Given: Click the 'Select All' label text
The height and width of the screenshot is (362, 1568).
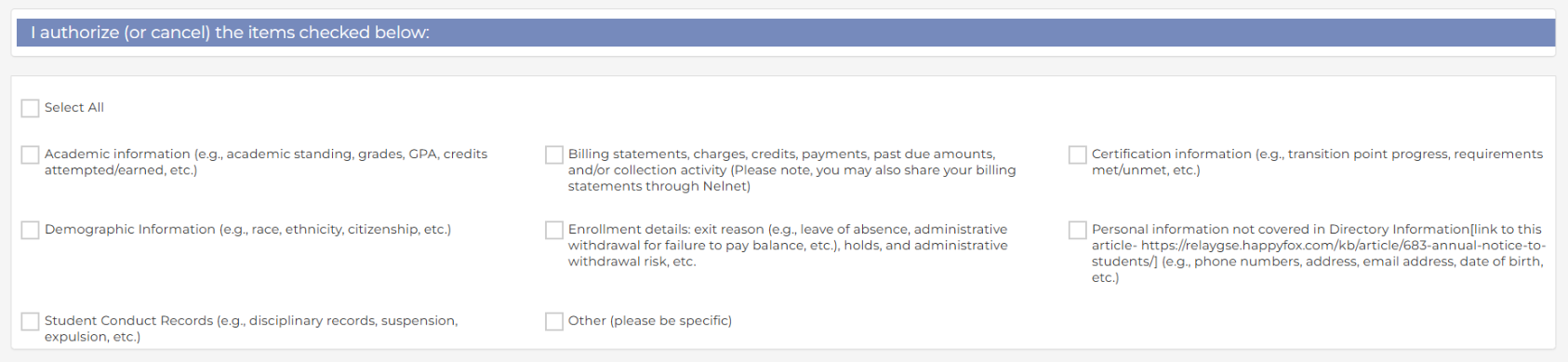Looking at the screenshot, I should 74,108.
